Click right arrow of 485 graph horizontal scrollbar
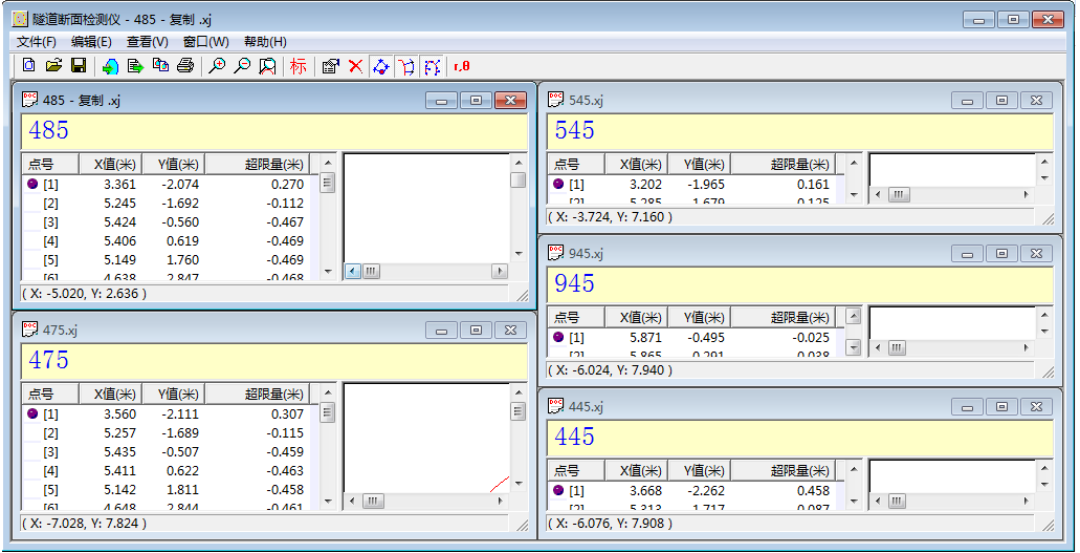The width and height of the screenshot is (1080, 553). [x=498, y=271]
